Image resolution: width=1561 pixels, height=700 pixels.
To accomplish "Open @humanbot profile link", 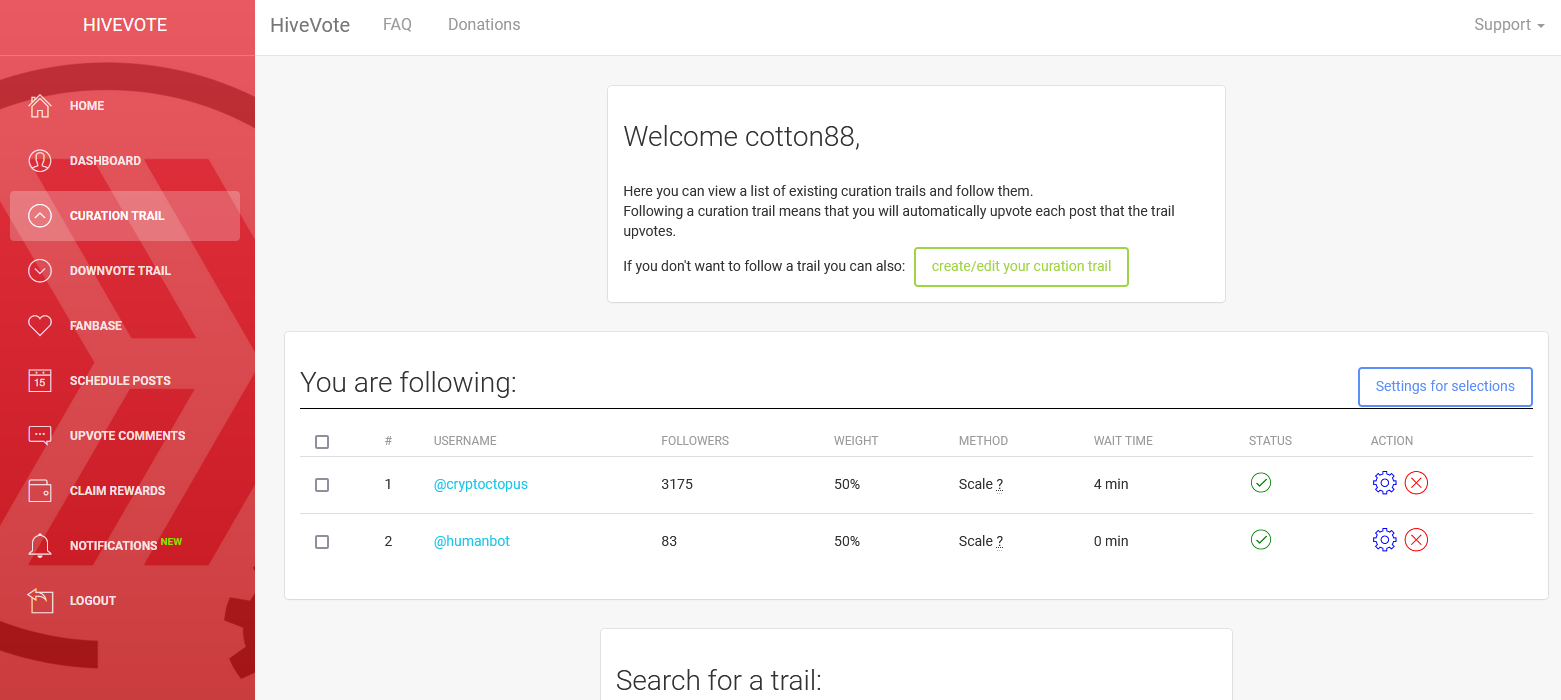I will pyautogui.click(x=471, y=541).
